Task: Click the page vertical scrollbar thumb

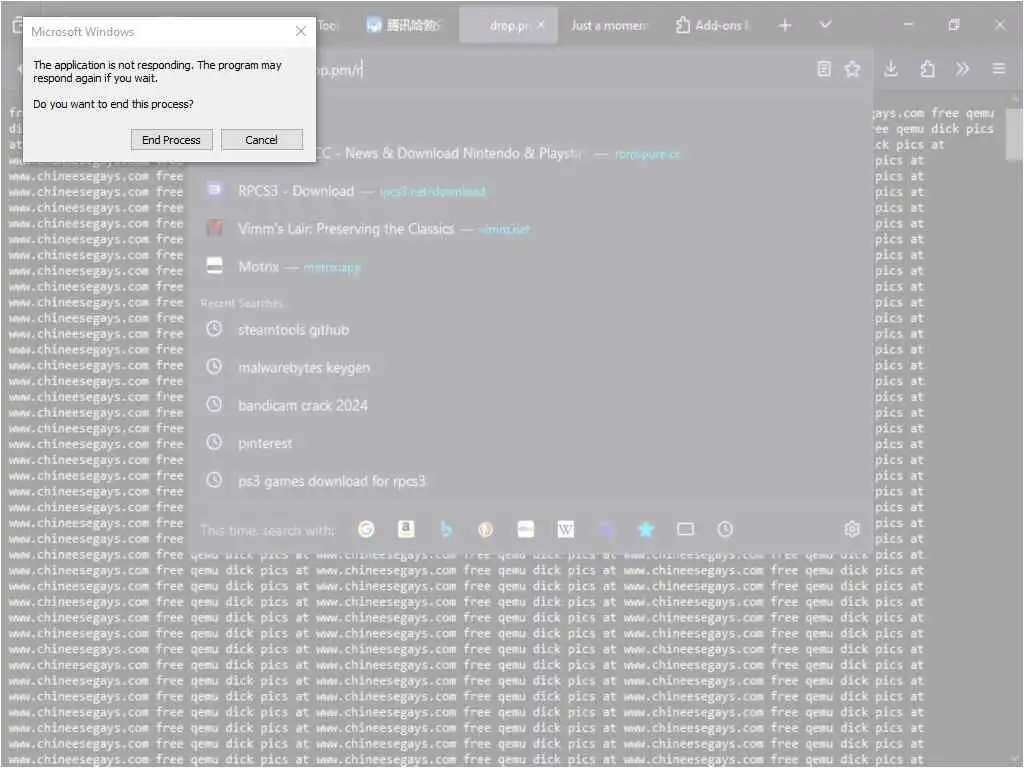Action: [x=1014, y=133]
